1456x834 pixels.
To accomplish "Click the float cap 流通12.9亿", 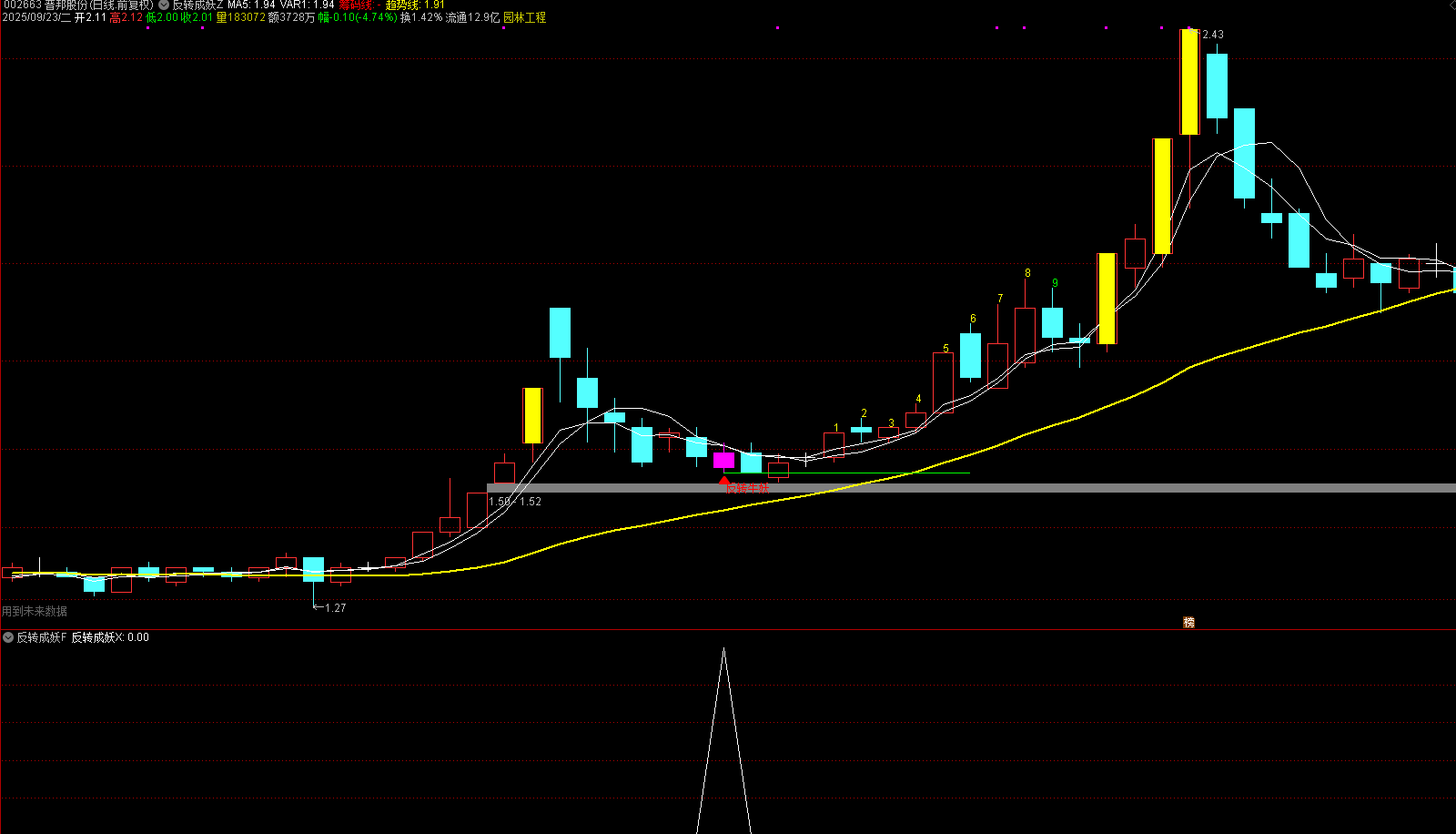I will 472,17.
